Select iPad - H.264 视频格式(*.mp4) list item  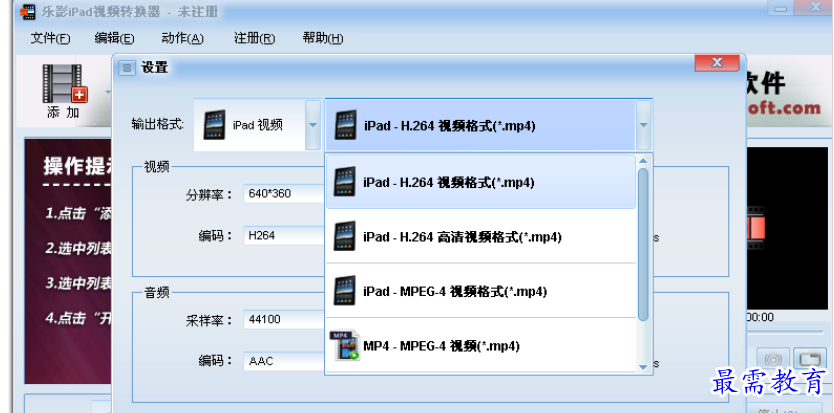481,182
